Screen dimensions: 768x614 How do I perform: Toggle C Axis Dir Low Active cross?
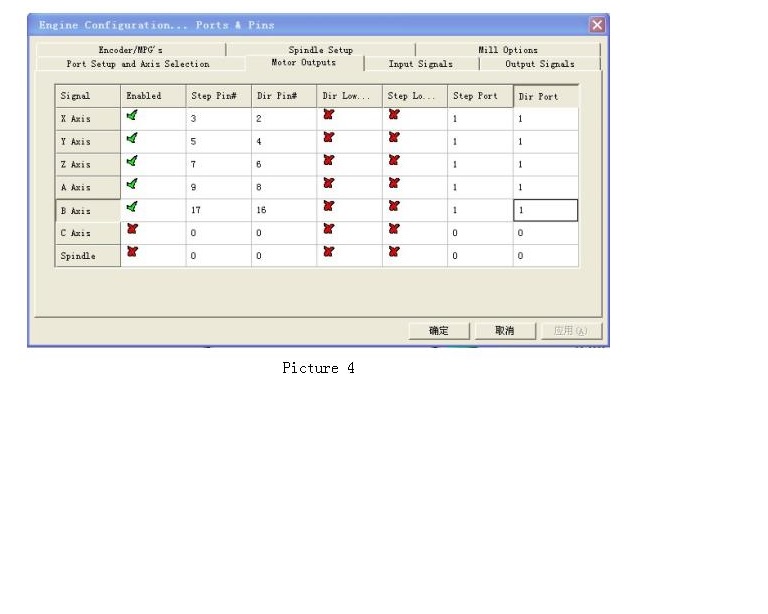click(x=329, y=229)
